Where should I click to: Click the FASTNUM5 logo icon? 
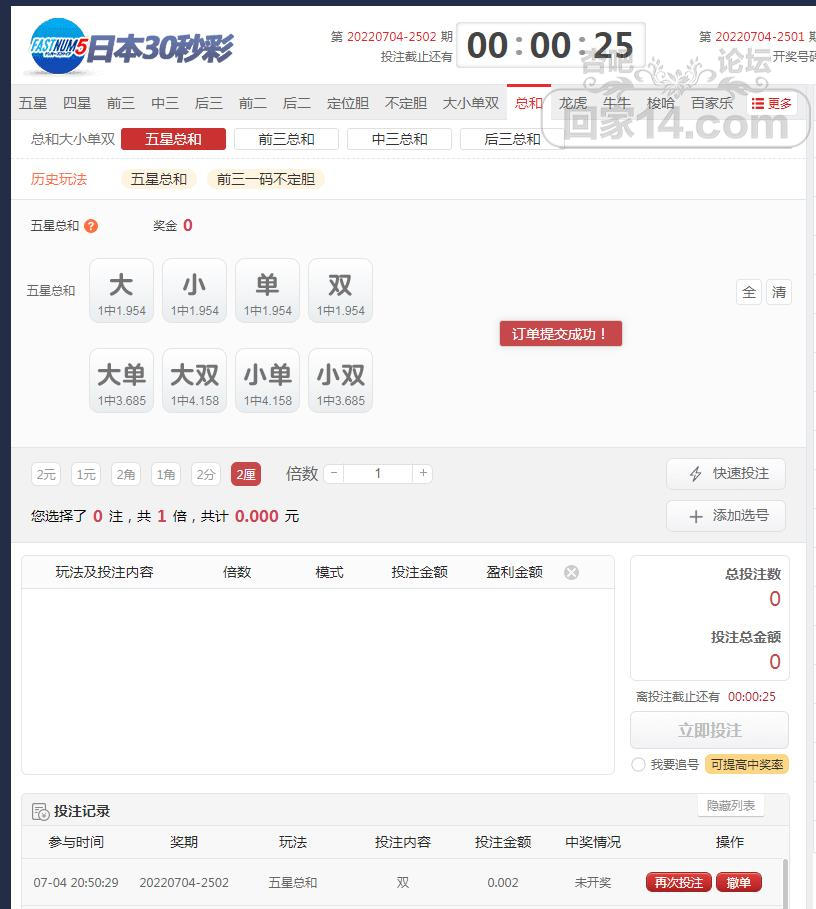tap(59, 46)
